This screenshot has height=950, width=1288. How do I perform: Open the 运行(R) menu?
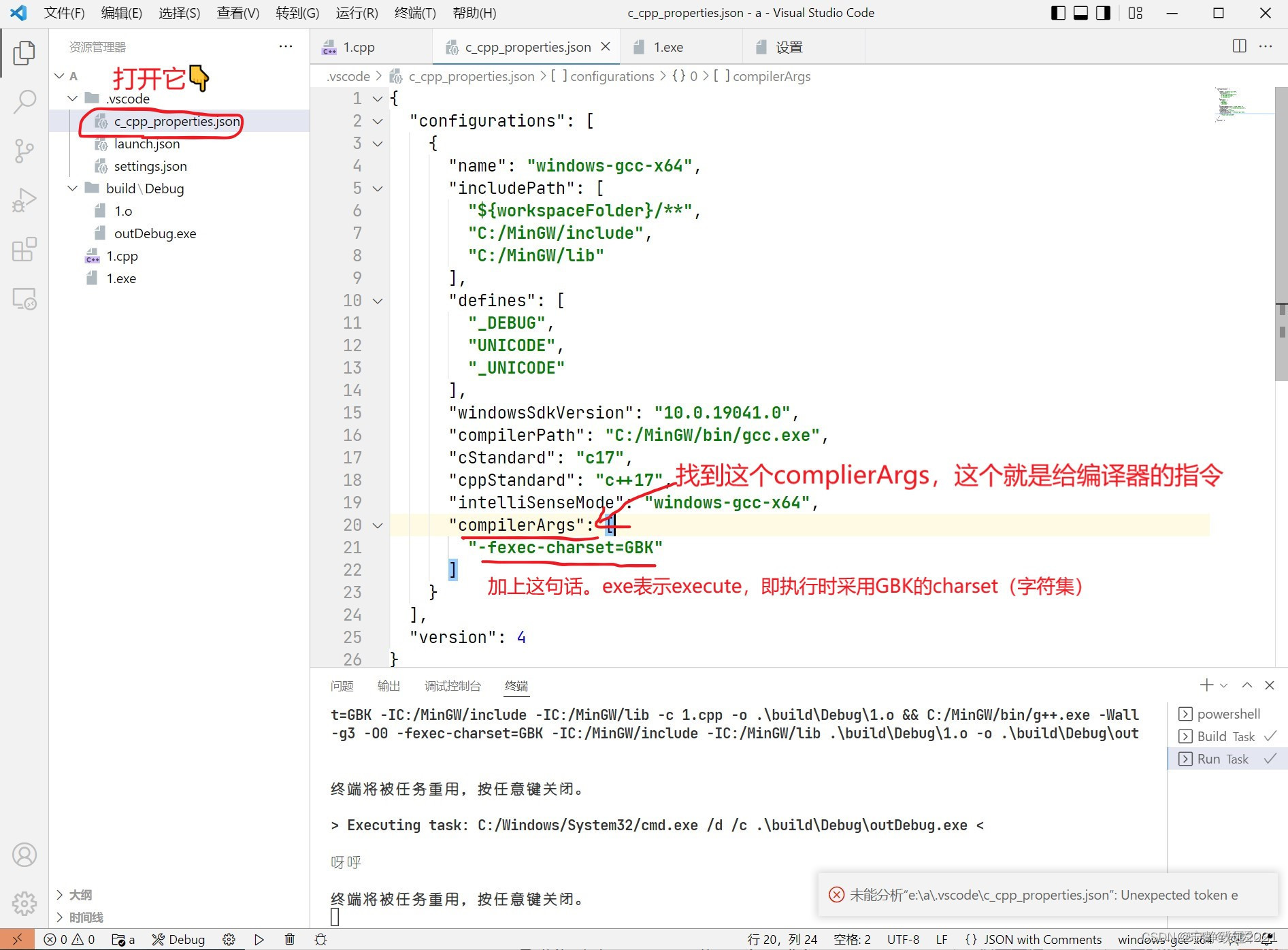coord(357,13)
